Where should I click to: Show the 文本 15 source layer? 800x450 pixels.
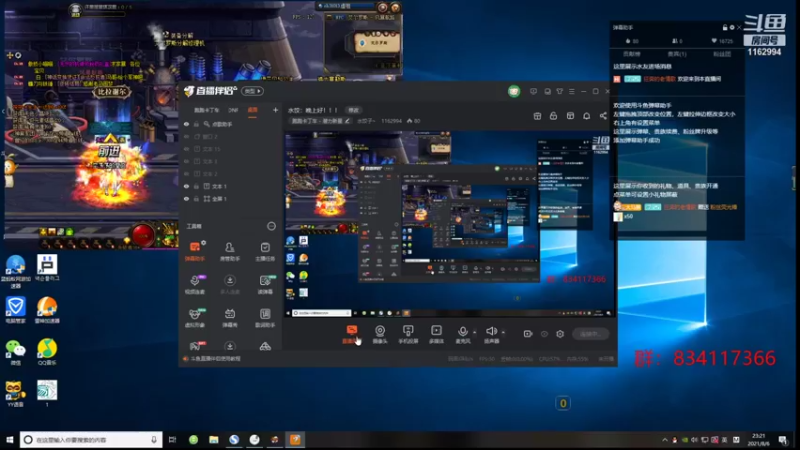click(186, 149)
